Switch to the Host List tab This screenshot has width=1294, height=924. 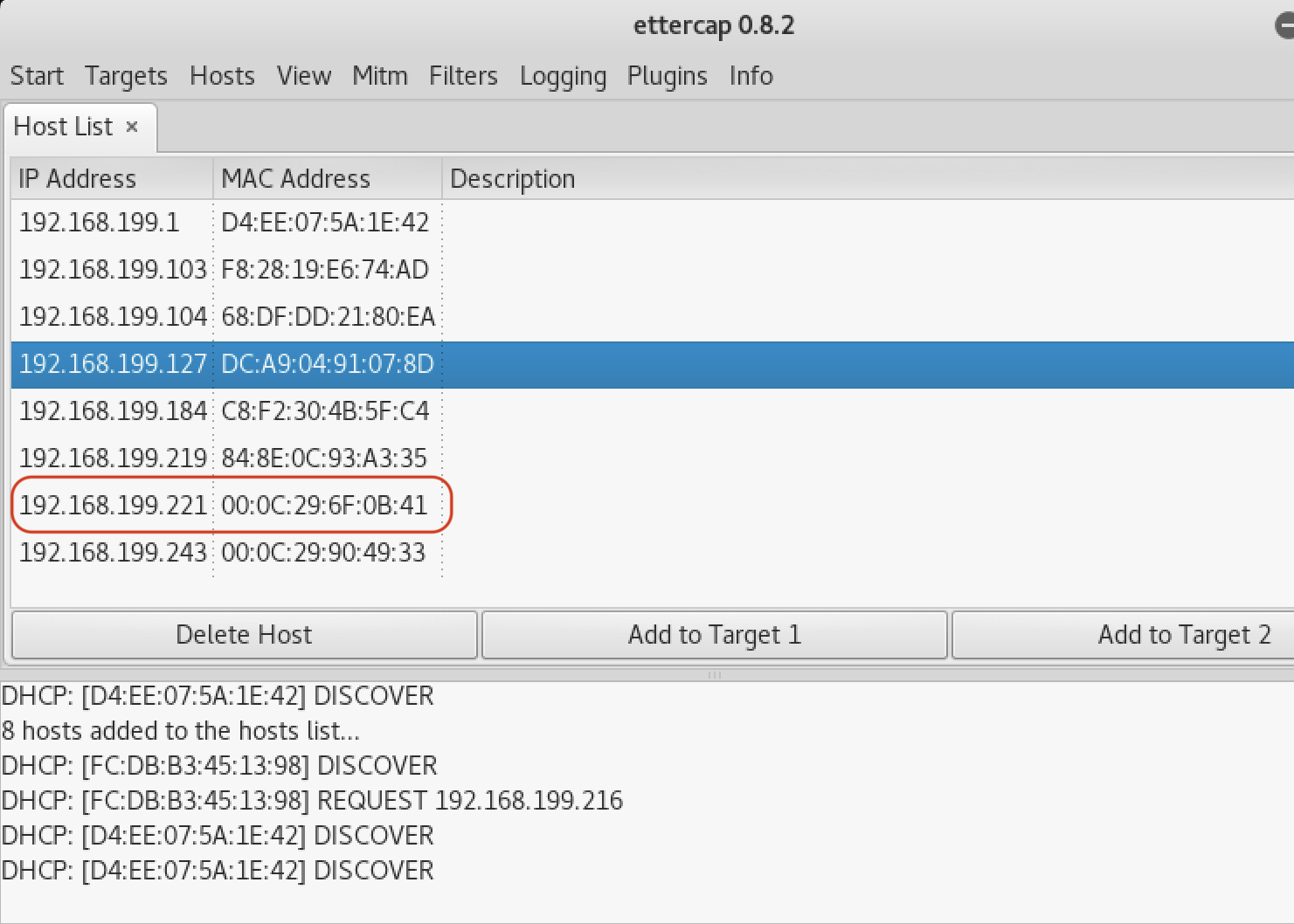63,128
